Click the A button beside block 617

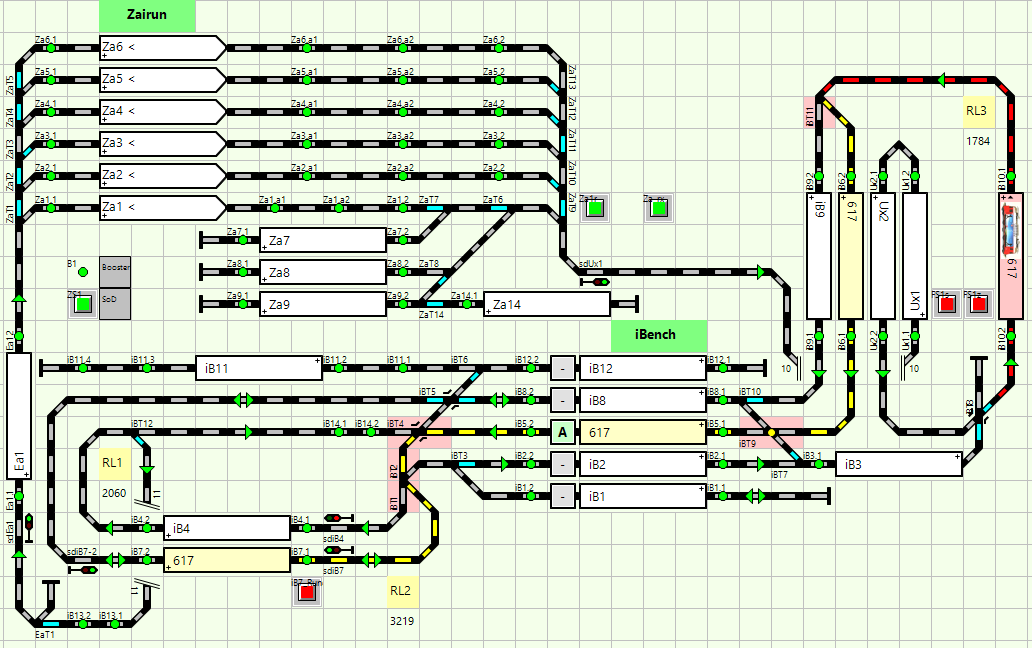coord(563,432)
